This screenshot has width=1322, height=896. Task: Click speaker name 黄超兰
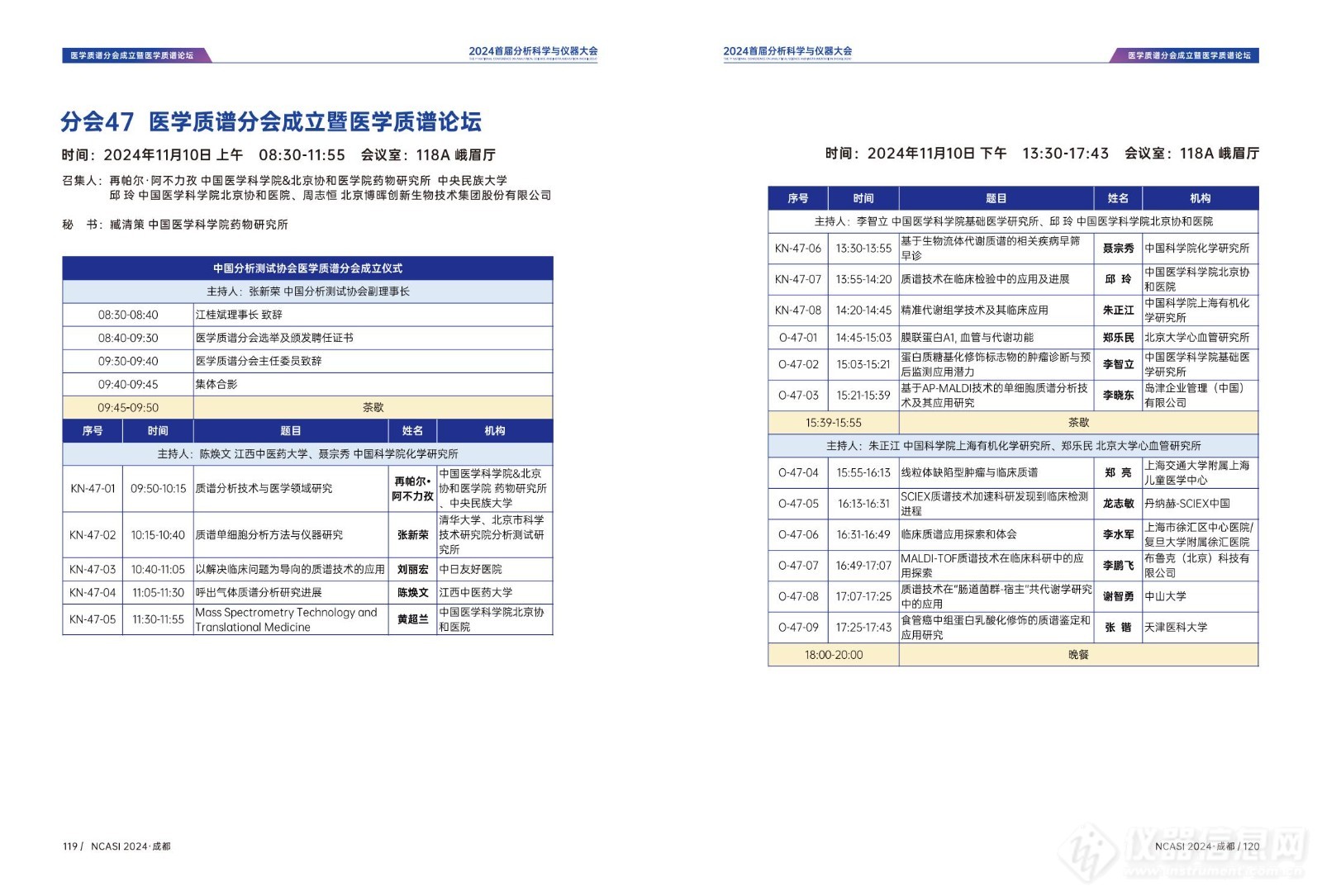click(412, 619)
